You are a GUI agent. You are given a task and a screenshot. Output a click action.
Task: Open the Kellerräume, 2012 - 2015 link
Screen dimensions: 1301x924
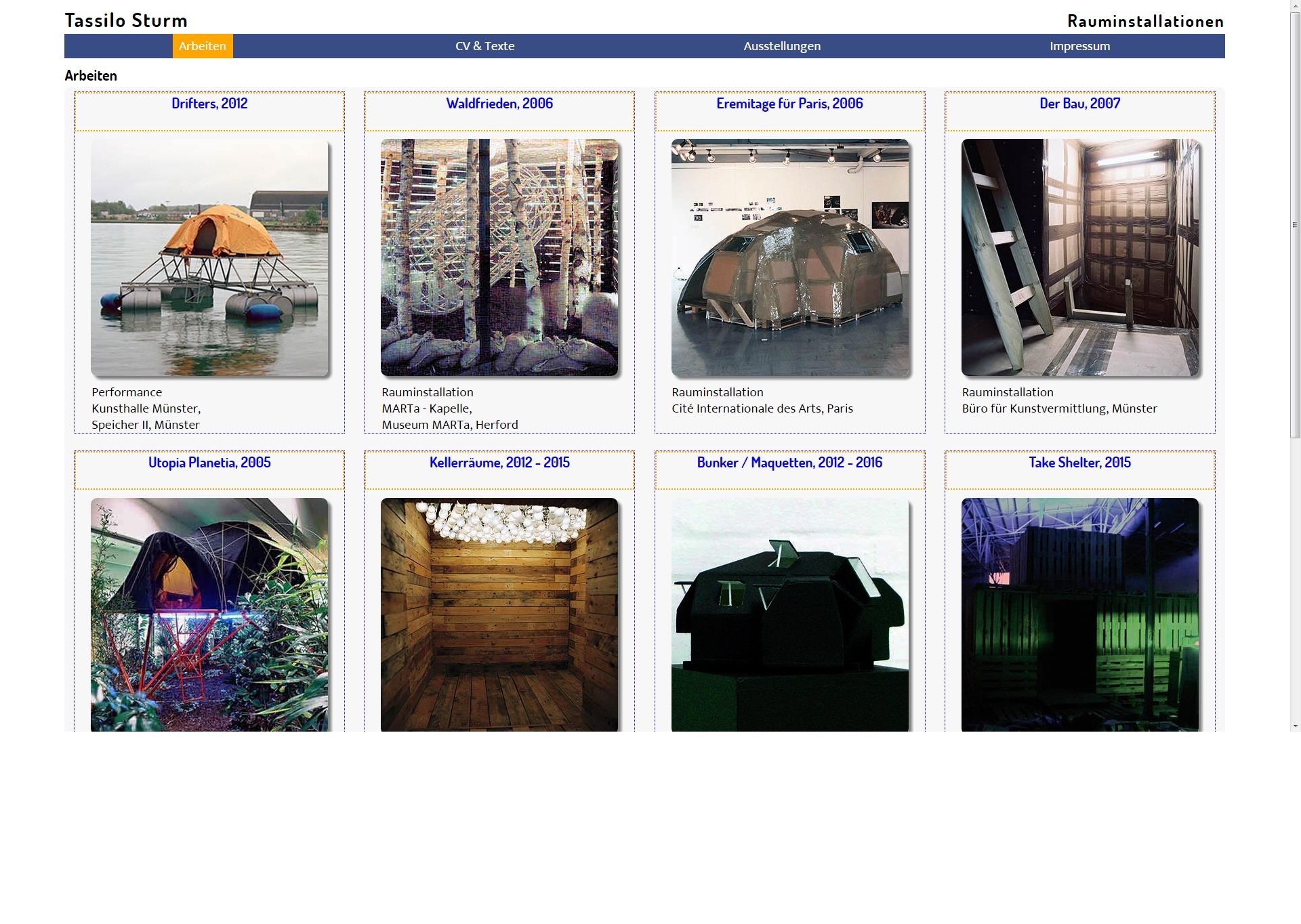[499, 463]
